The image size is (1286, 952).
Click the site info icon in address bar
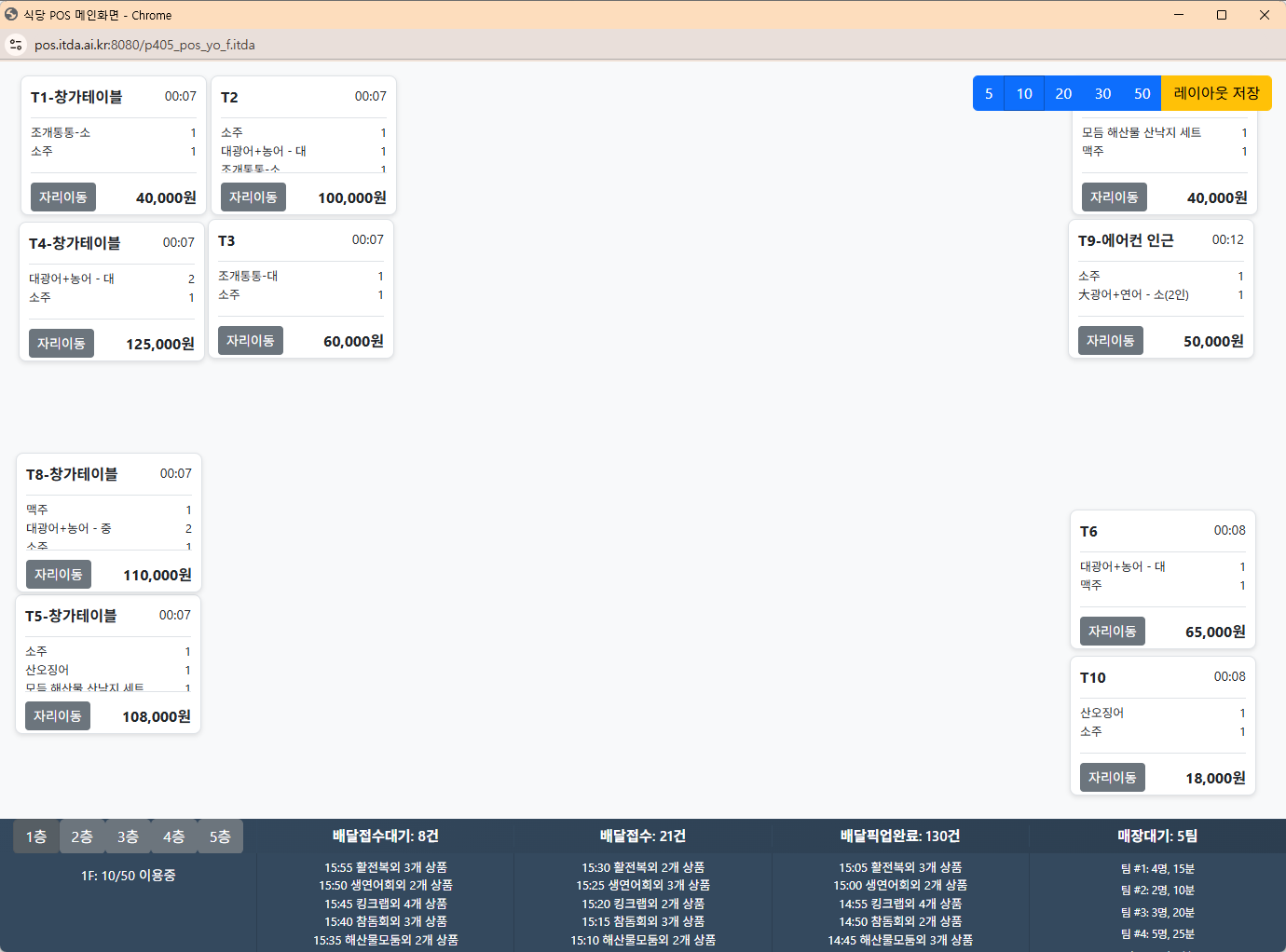click(x=16, y=45)
